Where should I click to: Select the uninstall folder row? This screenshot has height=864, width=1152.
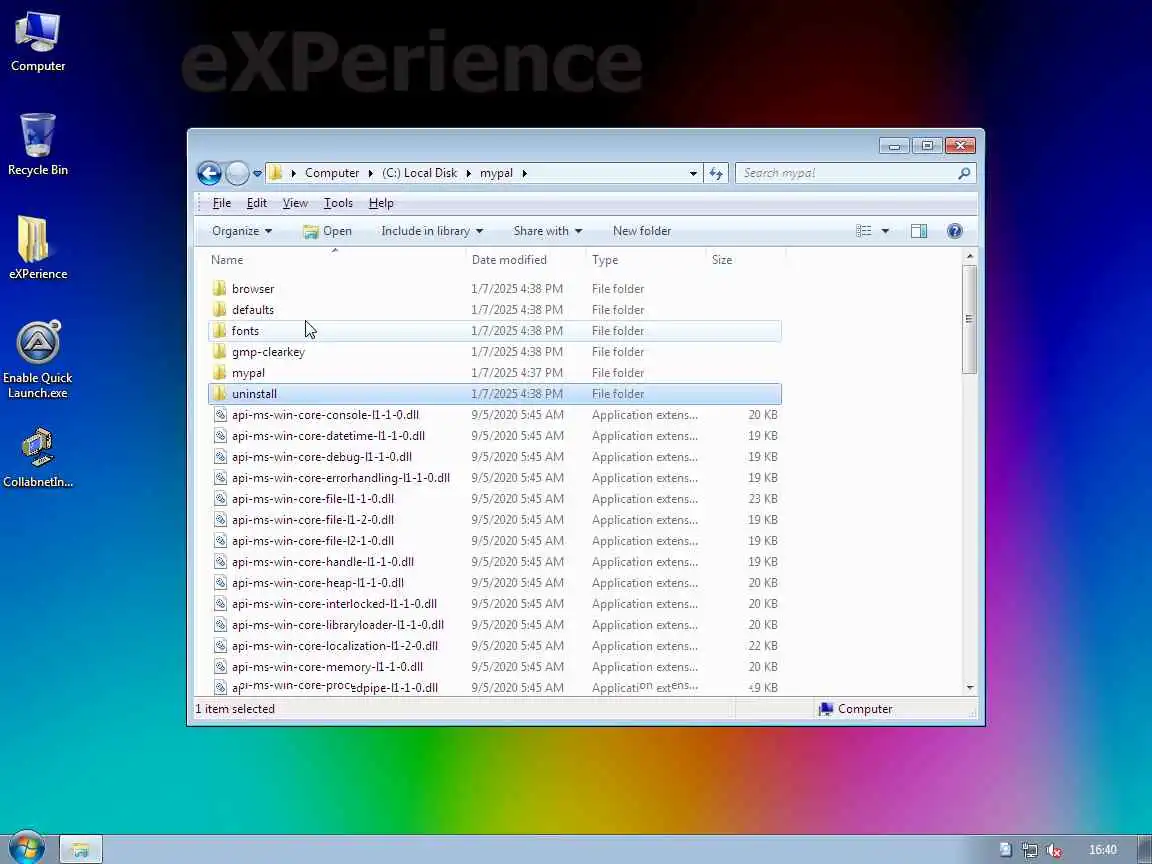(494, 394)
